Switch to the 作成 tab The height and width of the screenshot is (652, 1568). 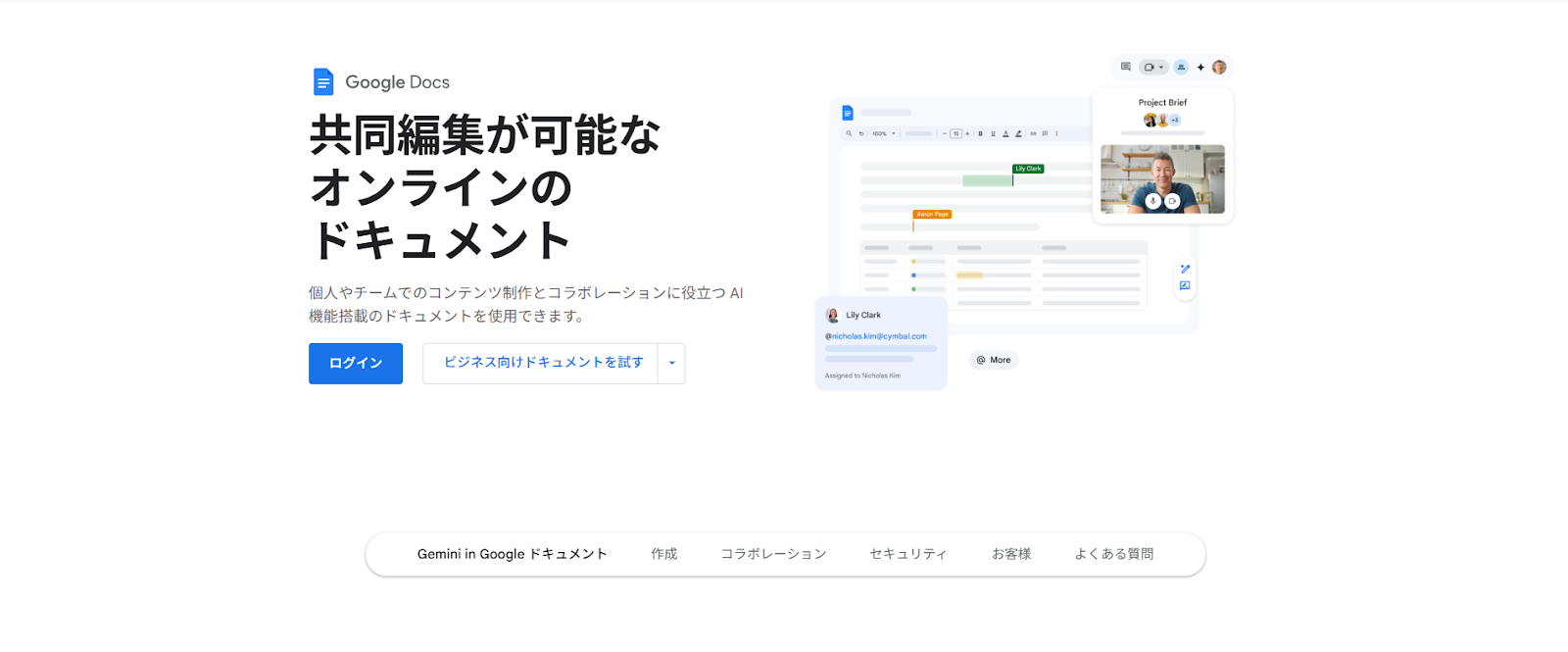[664, 554]
